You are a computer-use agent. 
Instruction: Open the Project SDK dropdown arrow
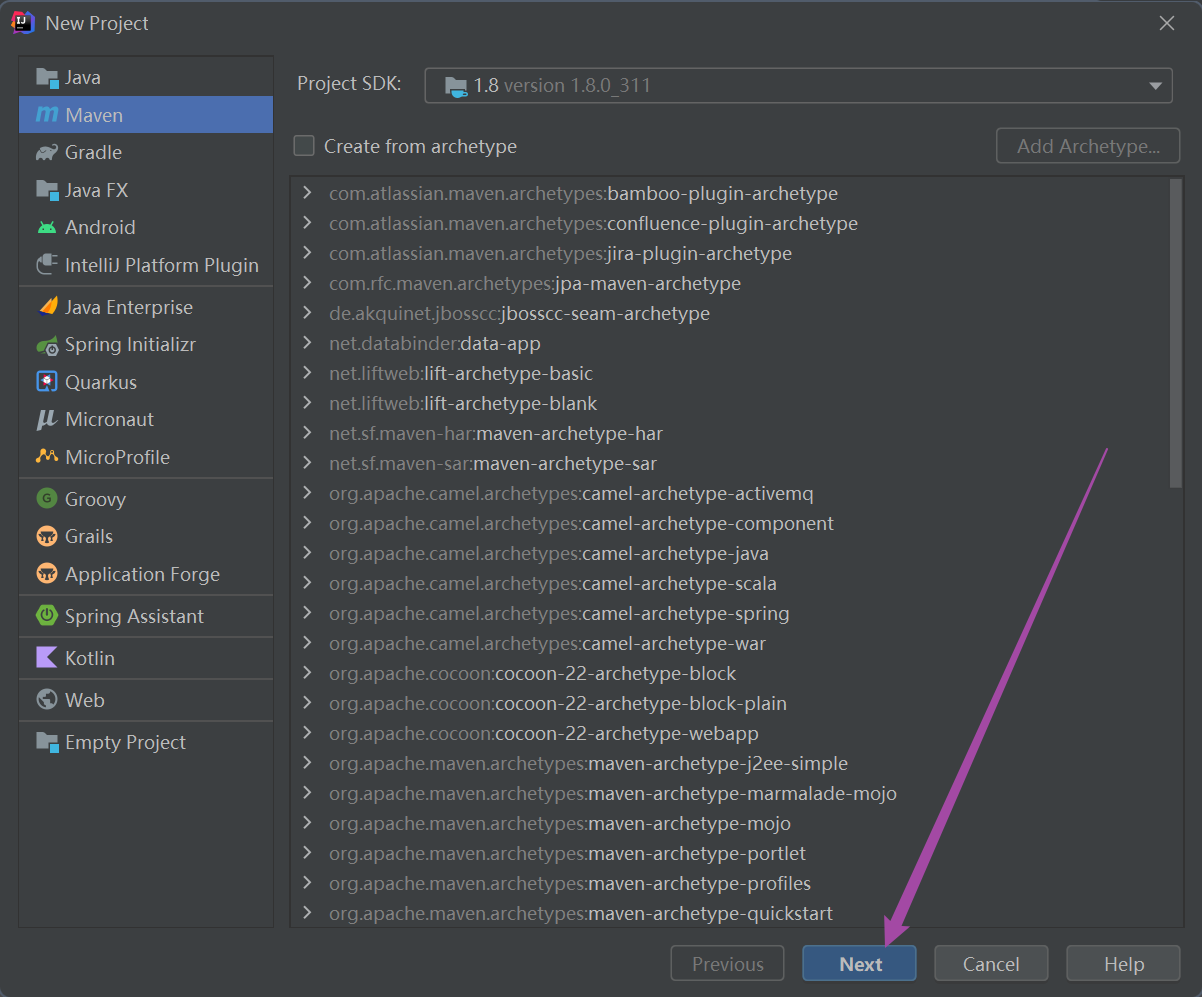1155,86
